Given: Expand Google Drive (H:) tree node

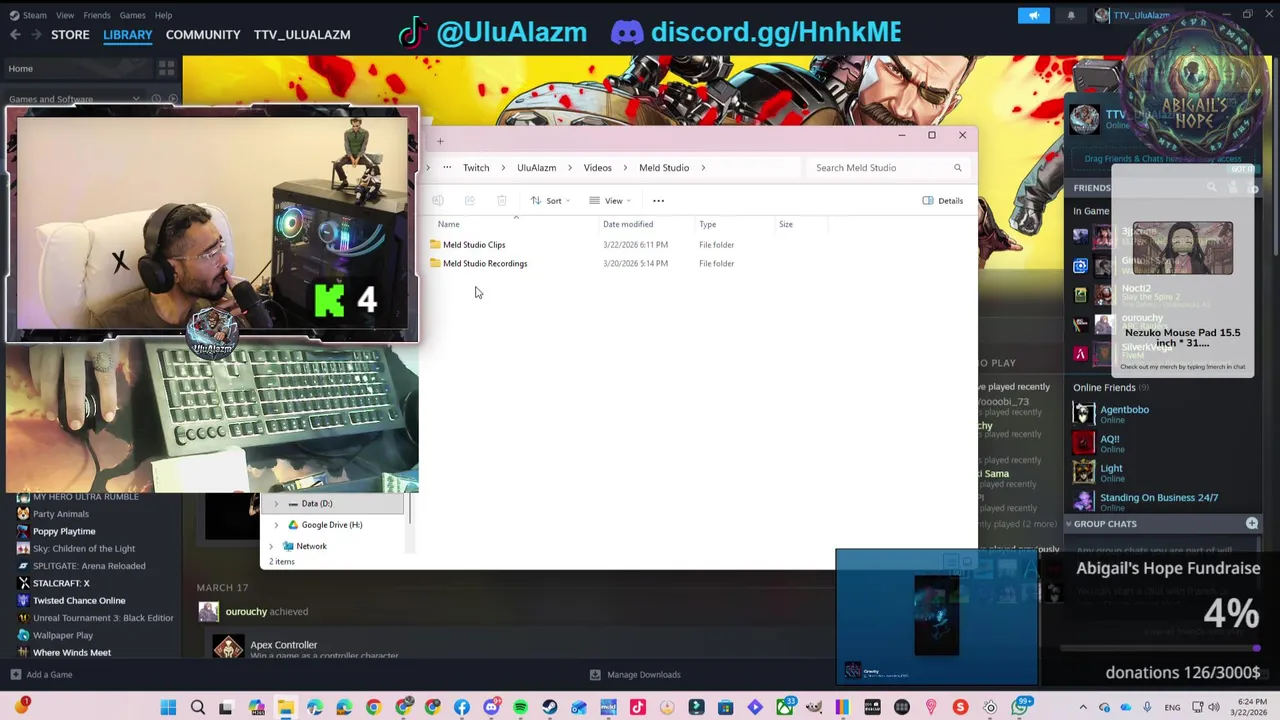Looking at the screenshot, I should pyautogui.click(x=276, y=525).
